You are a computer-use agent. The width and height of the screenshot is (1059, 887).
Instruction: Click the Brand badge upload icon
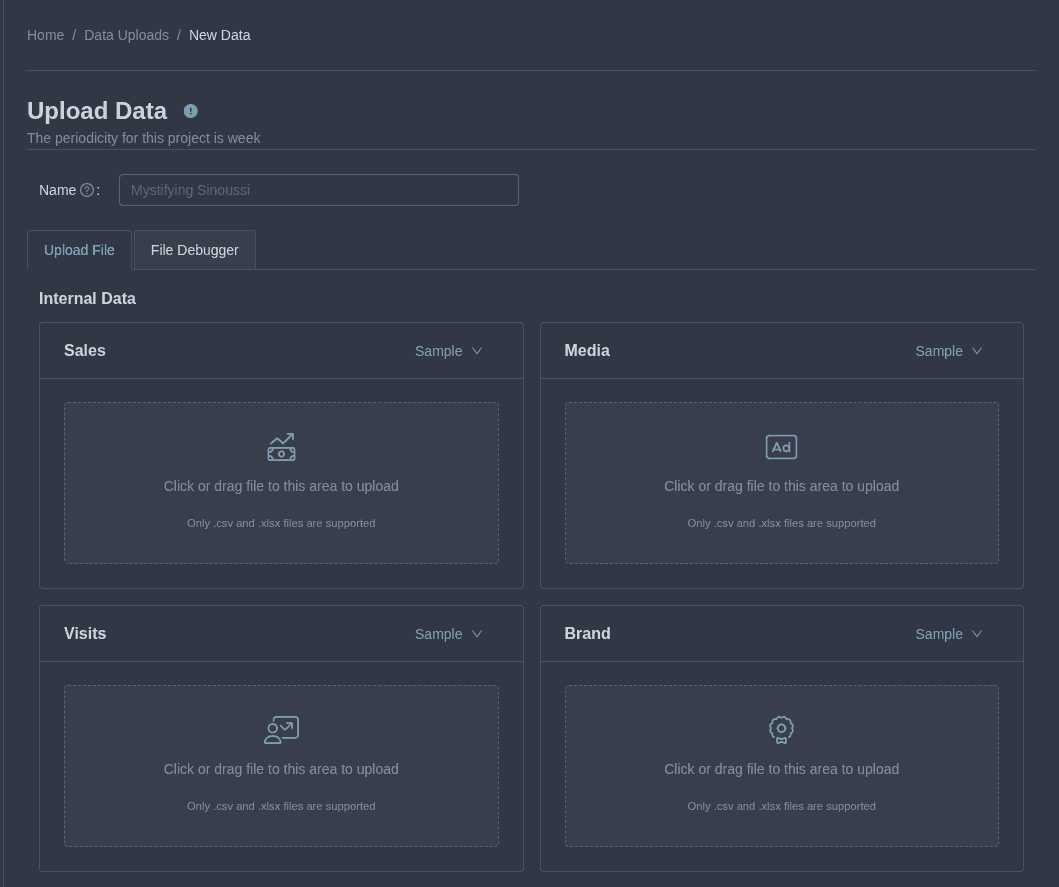tap(781, 730)
